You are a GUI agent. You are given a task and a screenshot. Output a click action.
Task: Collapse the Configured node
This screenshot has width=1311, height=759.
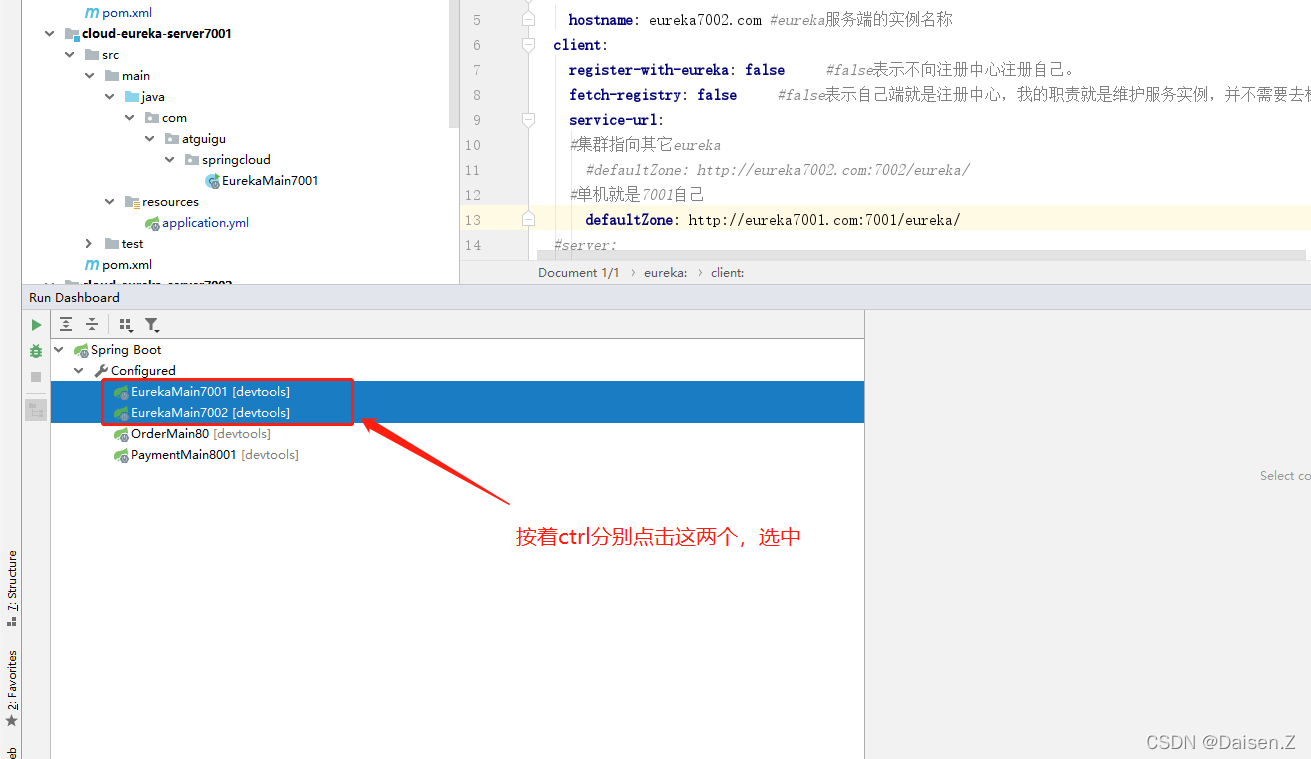pos(79,371)
